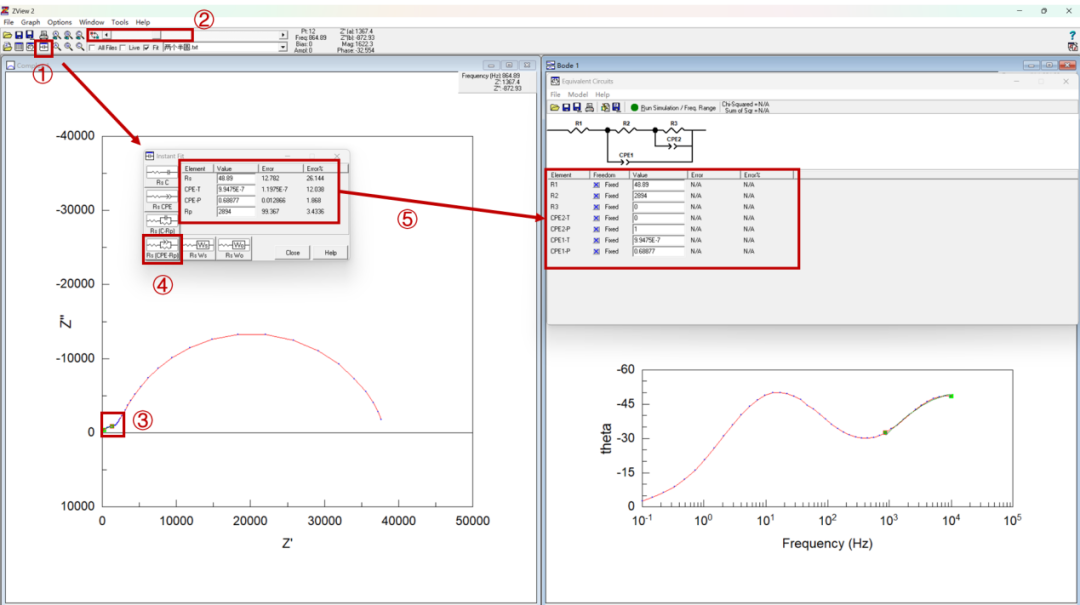The image size is (1080, 605).
Task: Open the Graph menu
Action: tap(30, 22)
